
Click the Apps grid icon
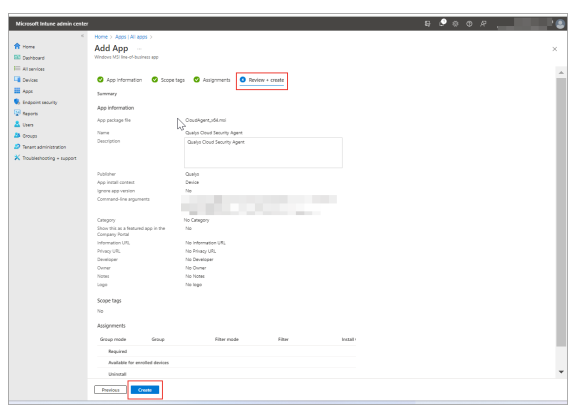(x=17, y=91)
